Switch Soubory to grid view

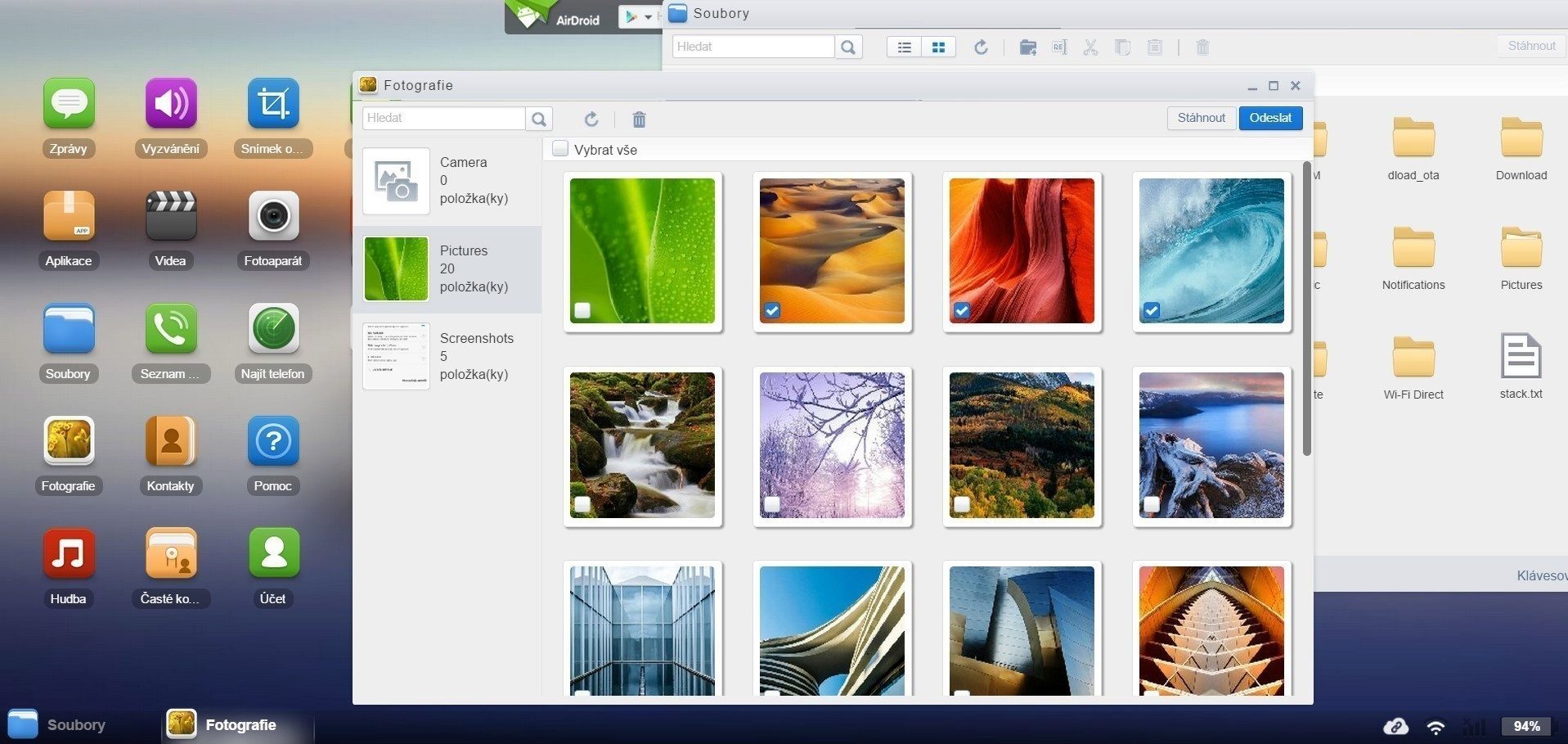point(938,47)
